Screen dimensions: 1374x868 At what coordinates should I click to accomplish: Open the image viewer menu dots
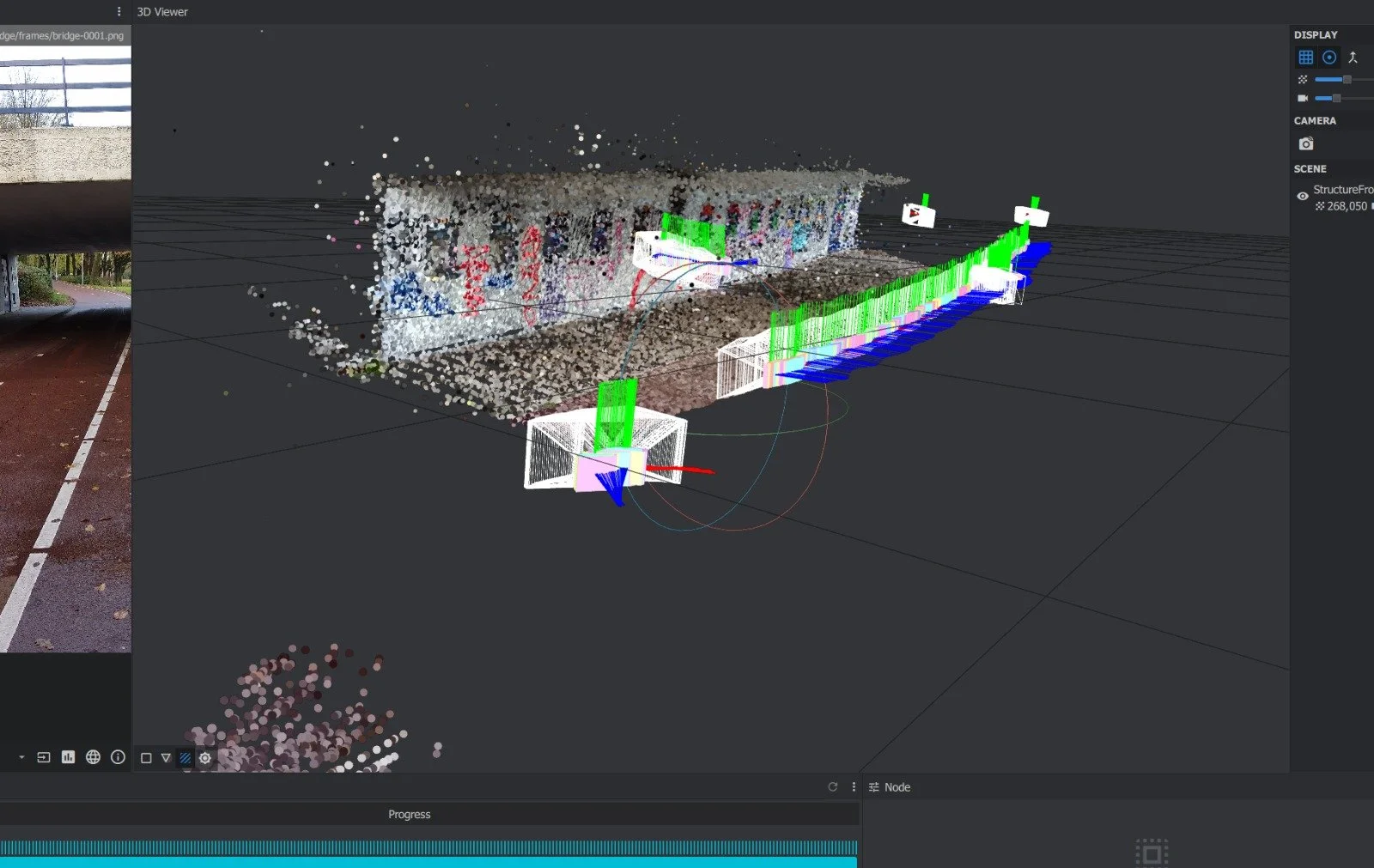[119, 11]
